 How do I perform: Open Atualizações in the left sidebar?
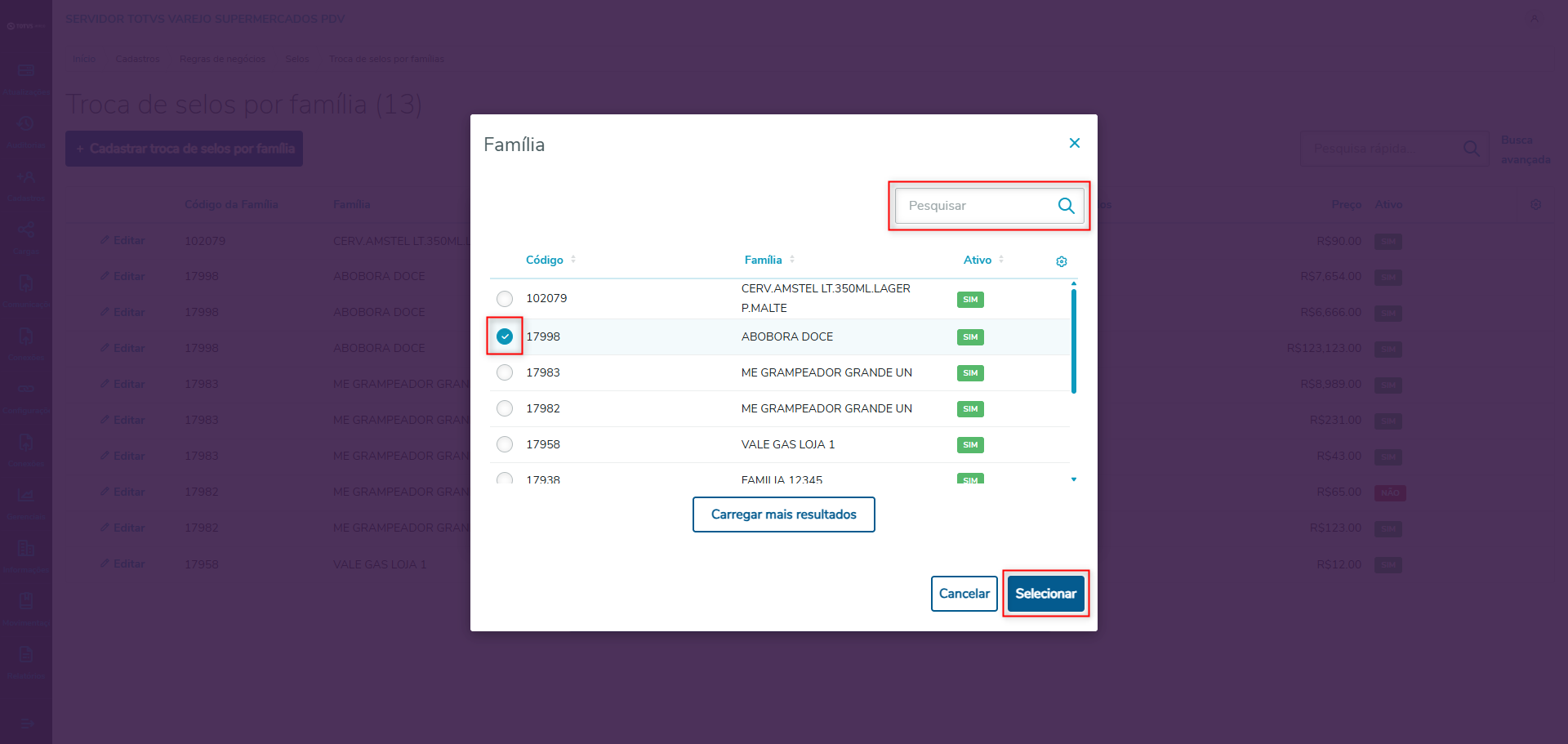[26, 80]
